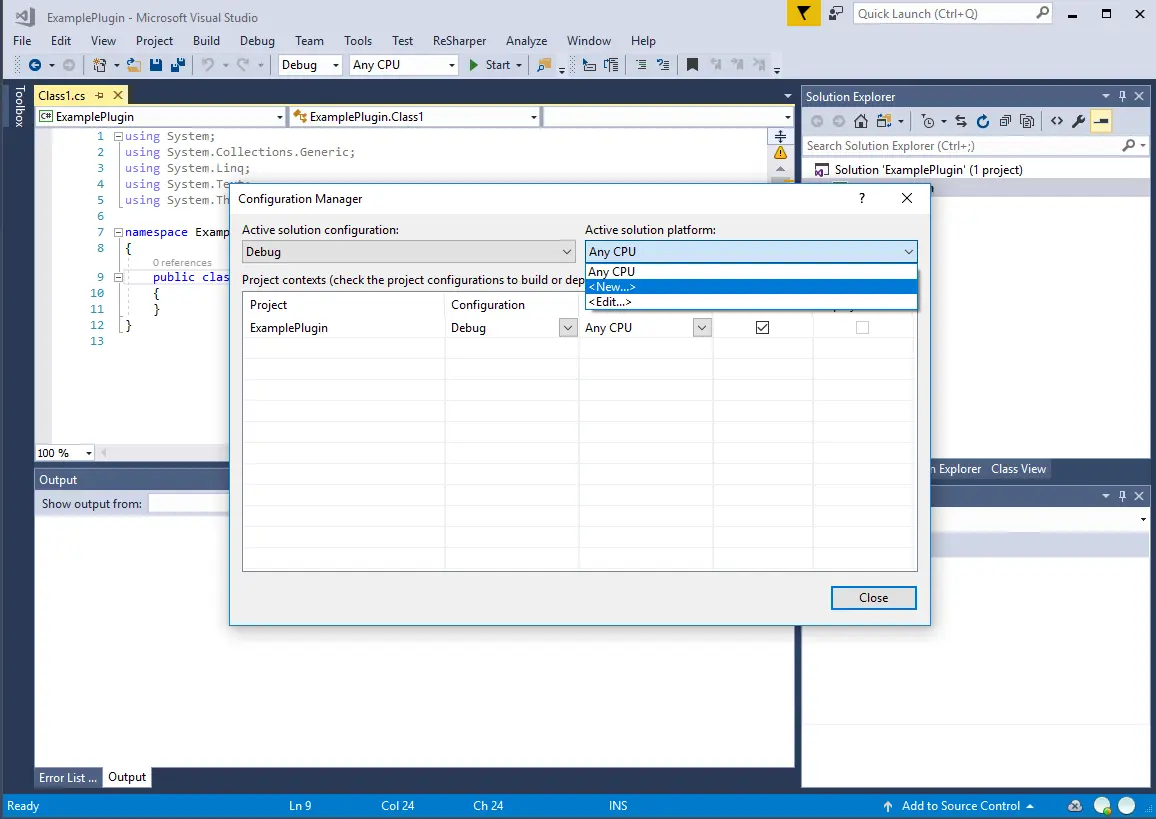This screenshot has height=819, width=1156.
Task: Open ExamplePlugin platform Any CPU dropdown arrow
Action: coord(702,327)
